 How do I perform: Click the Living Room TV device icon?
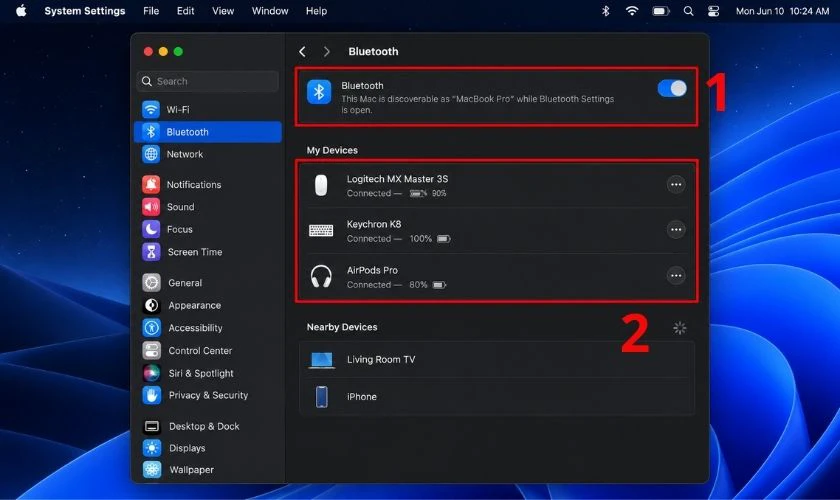321,360
